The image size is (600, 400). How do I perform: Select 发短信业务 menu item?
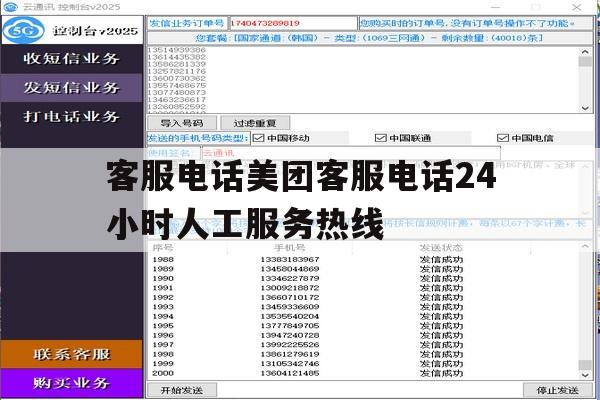pyautogui.click(x=72, y=88)
